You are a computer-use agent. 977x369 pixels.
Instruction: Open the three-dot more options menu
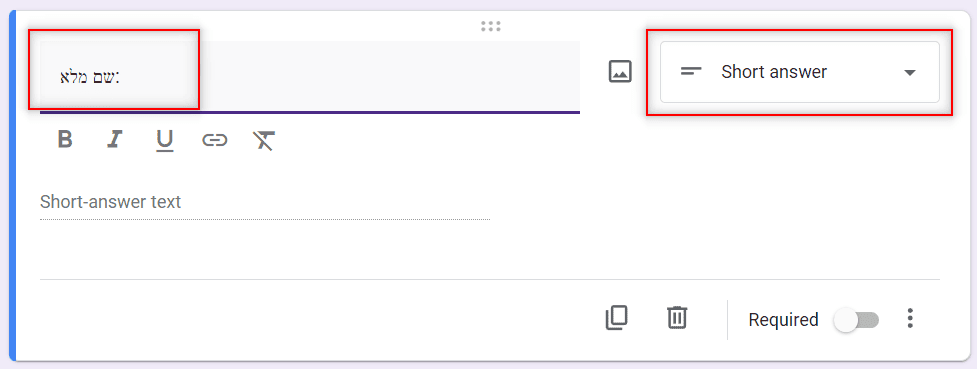[910, 319]
